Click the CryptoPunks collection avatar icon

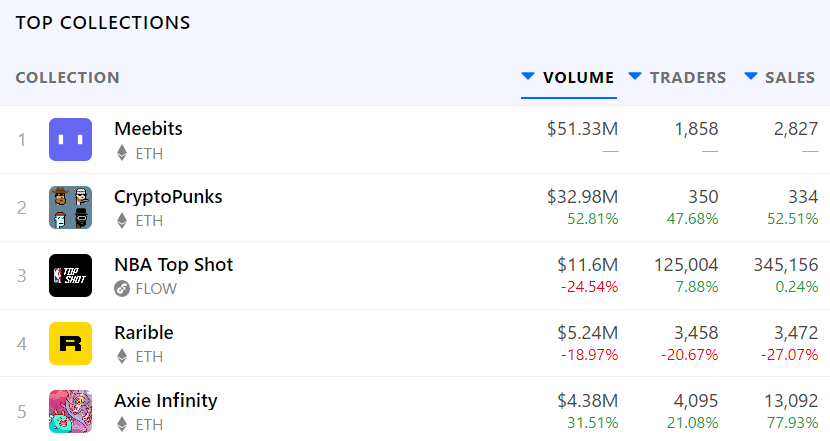click(70, 208)
